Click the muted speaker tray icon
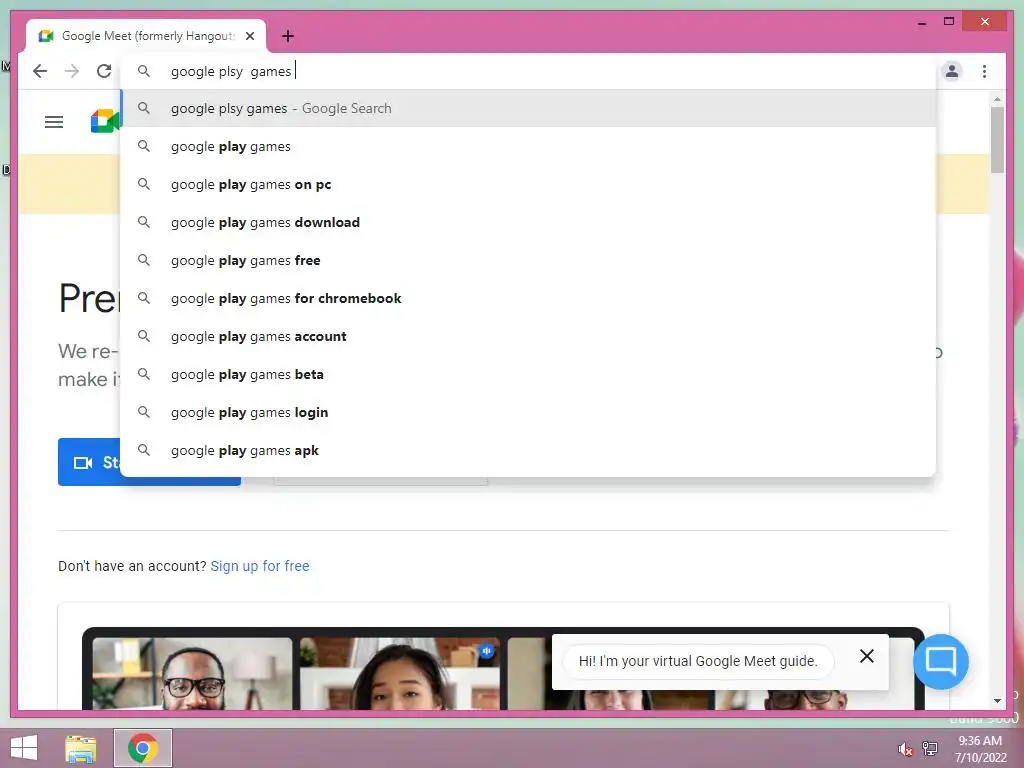The height and width of the screenshot is (768, 1024). (x=904, y=749)
